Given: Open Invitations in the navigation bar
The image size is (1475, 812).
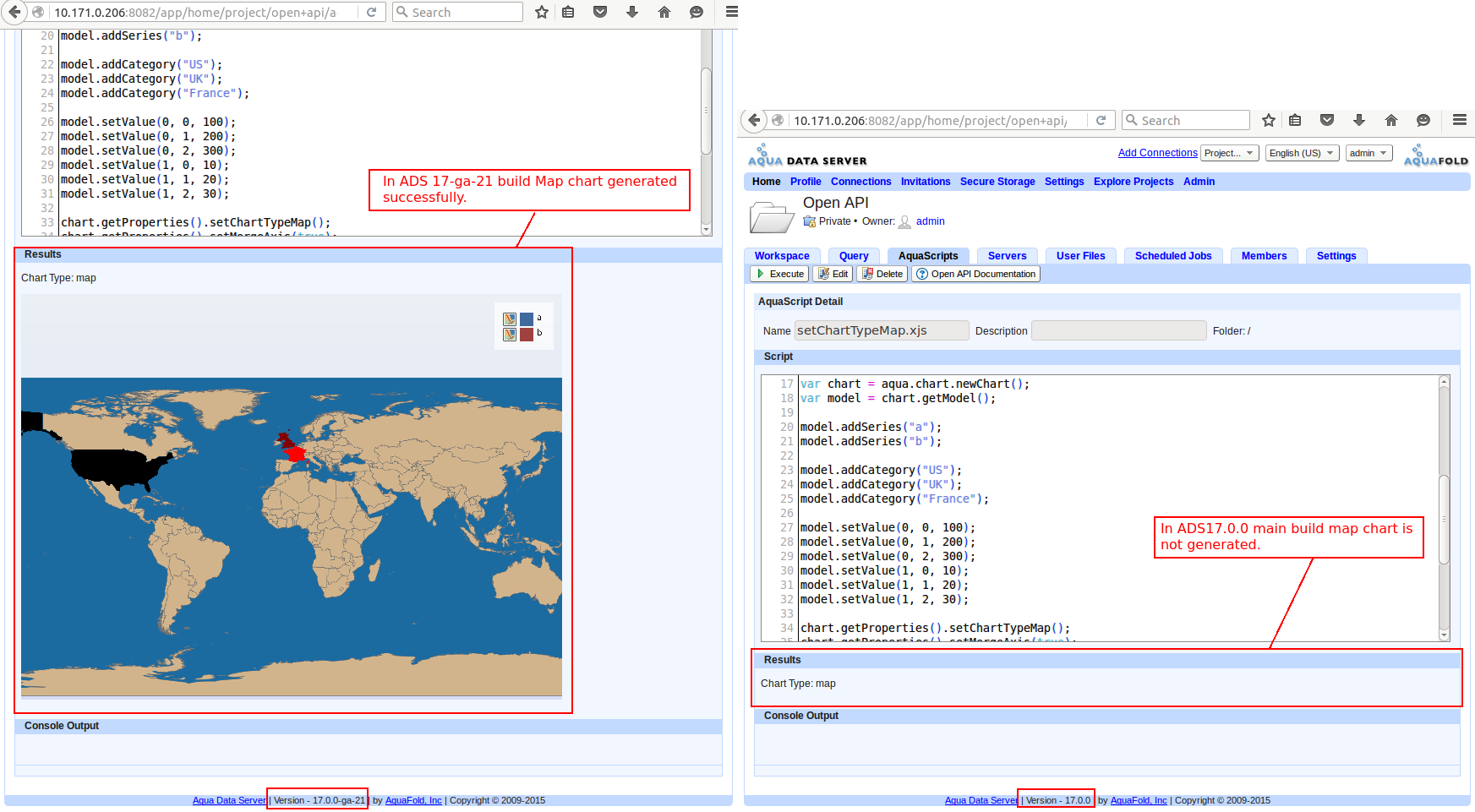Looking at the screenshot, I should click(x=926, y=182).
